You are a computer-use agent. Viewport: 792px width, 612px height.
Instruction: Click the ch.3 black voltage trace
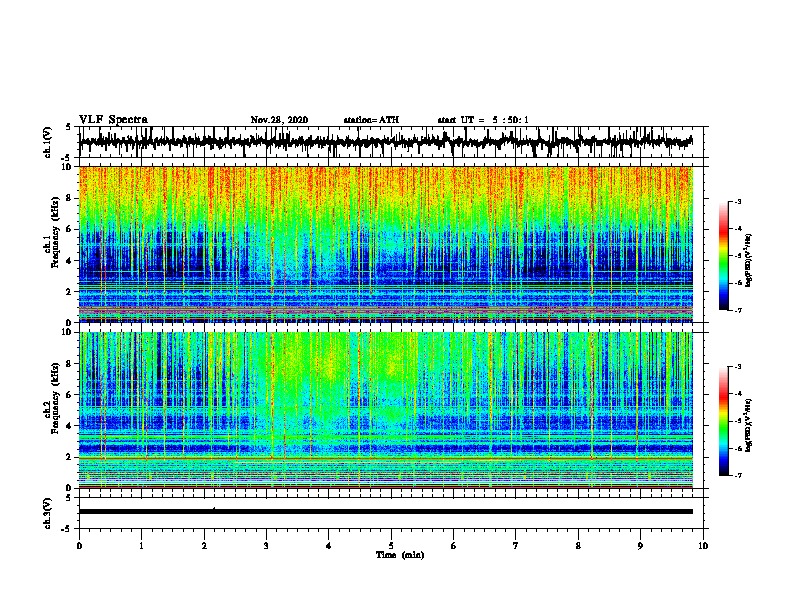(386, 512)
